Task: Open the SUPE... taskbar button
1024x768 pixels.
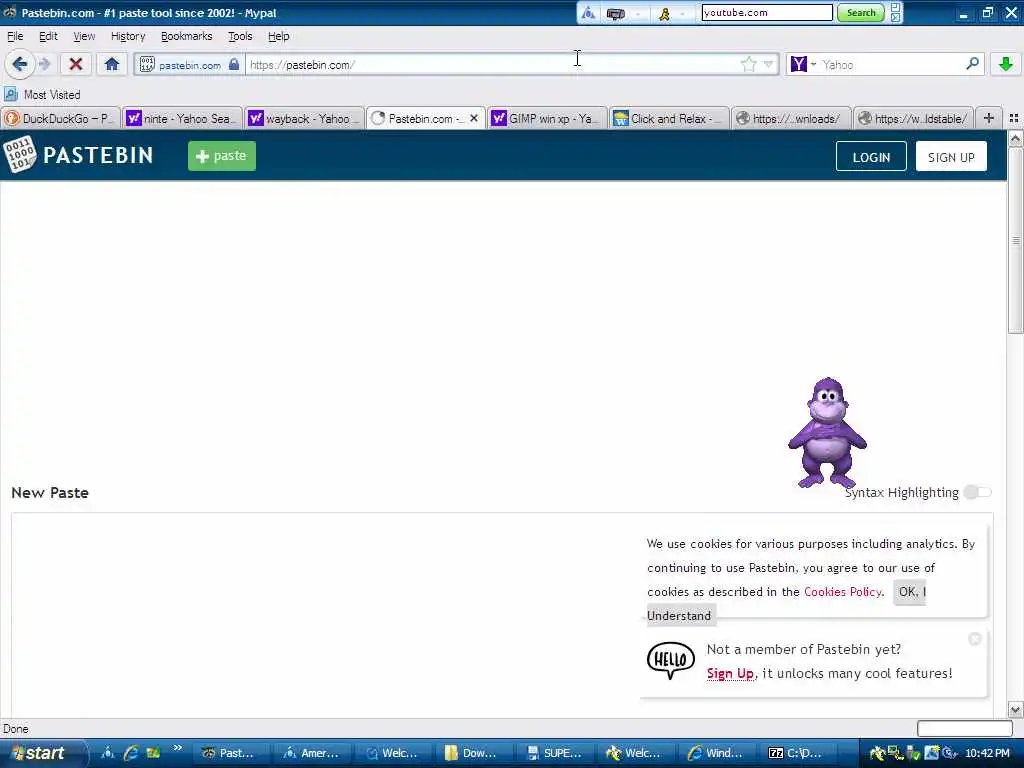Action: coord(554,753)
